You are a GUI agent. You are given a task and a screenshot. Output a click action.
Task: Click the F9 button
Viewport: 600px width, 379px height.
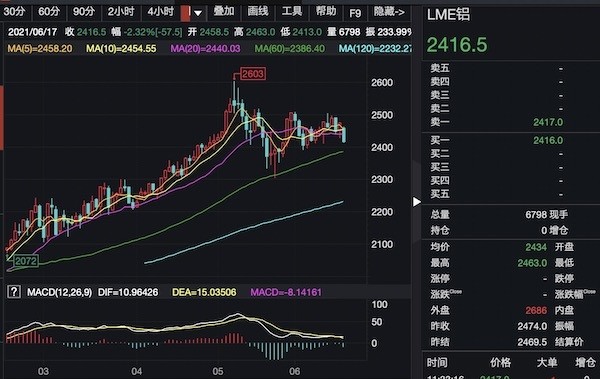pos(355,13)
